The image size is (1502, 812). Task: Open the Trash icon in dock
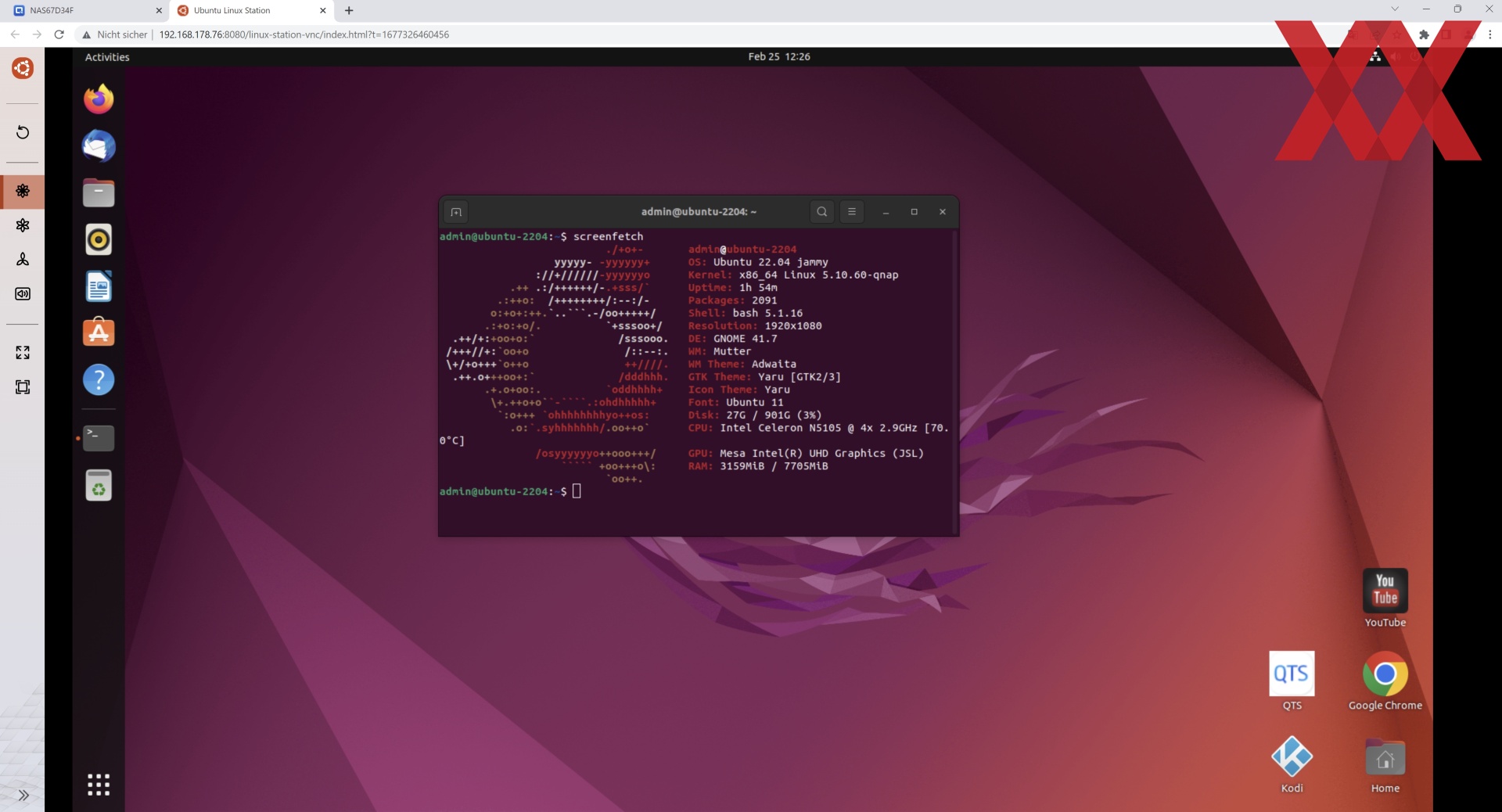(99, 485)
